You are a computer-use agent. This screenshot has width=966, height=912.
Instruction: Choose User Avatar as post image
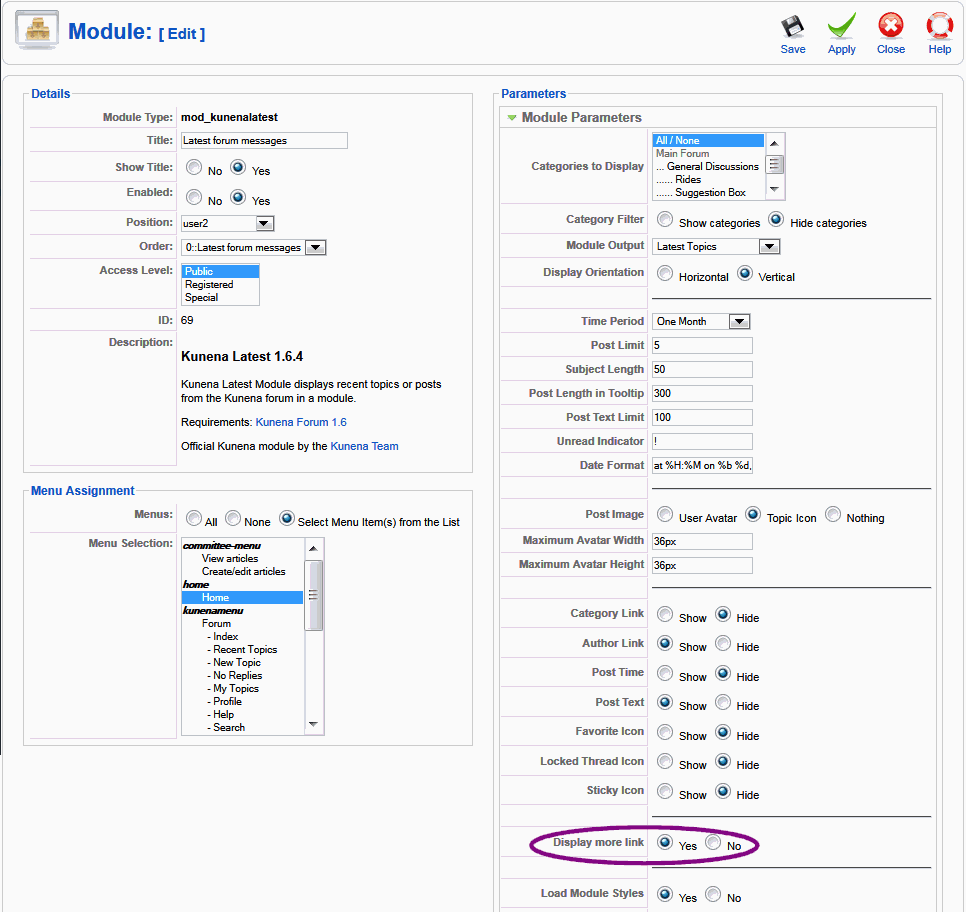click(665, 515)
